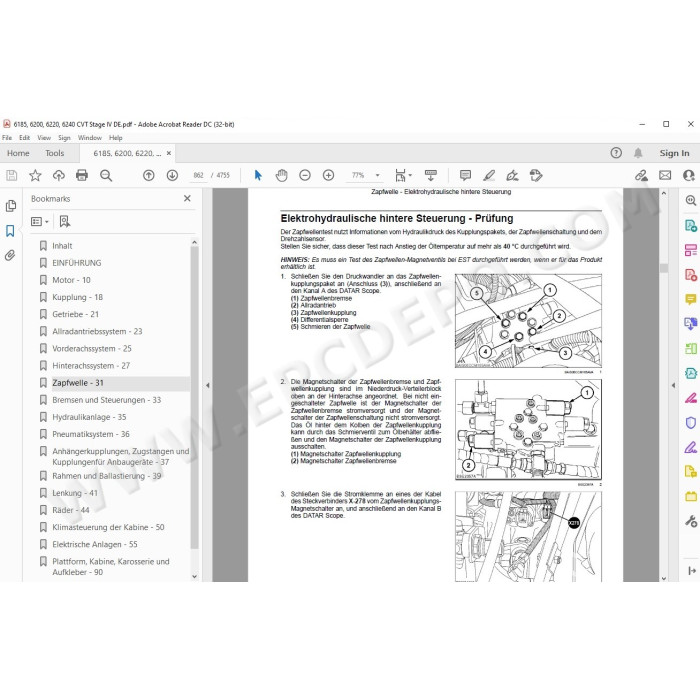Click the Sign In button
Viewport: 700px width, 700px height.
coord(674,153)
